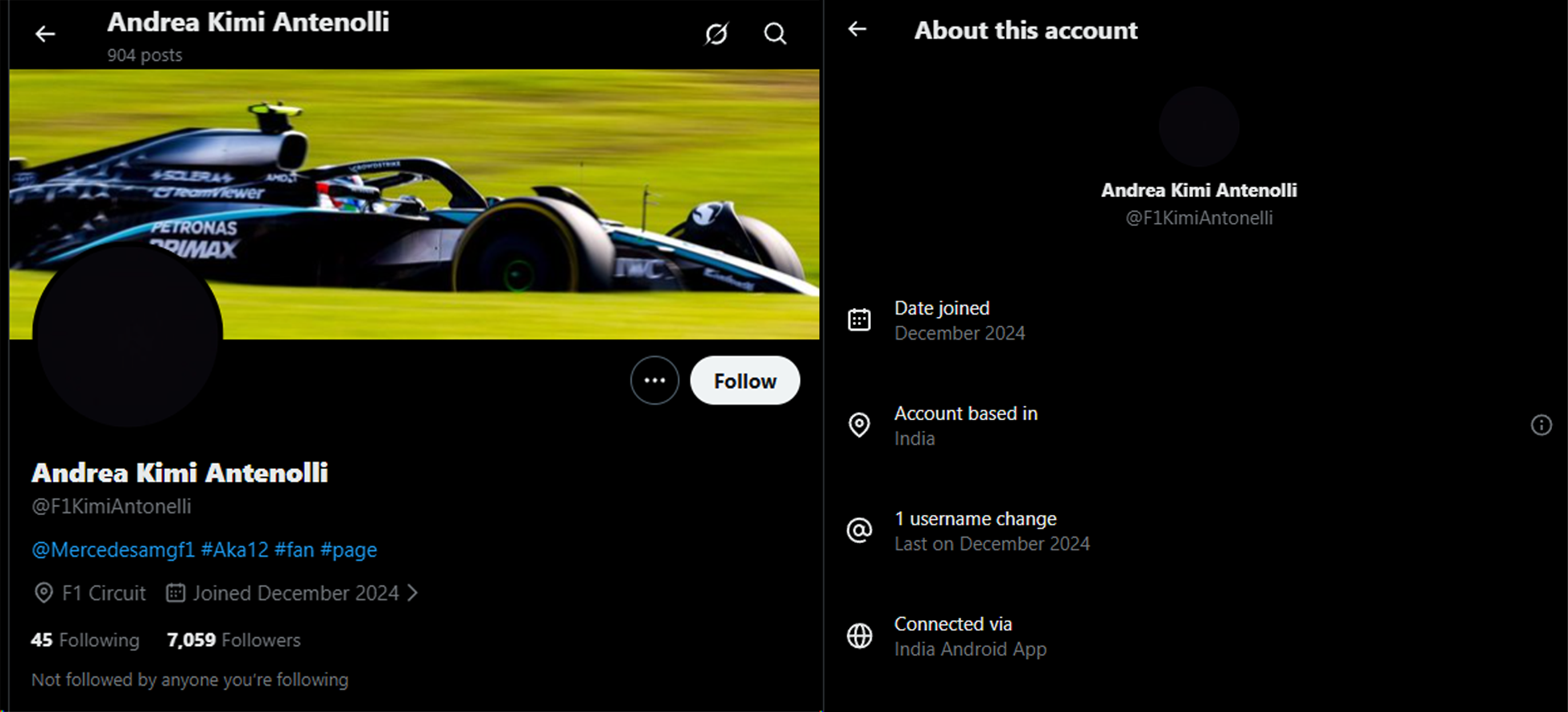Click the calendar icon beside Joined December 2024

pyautogui.click(x=175, y=593)
